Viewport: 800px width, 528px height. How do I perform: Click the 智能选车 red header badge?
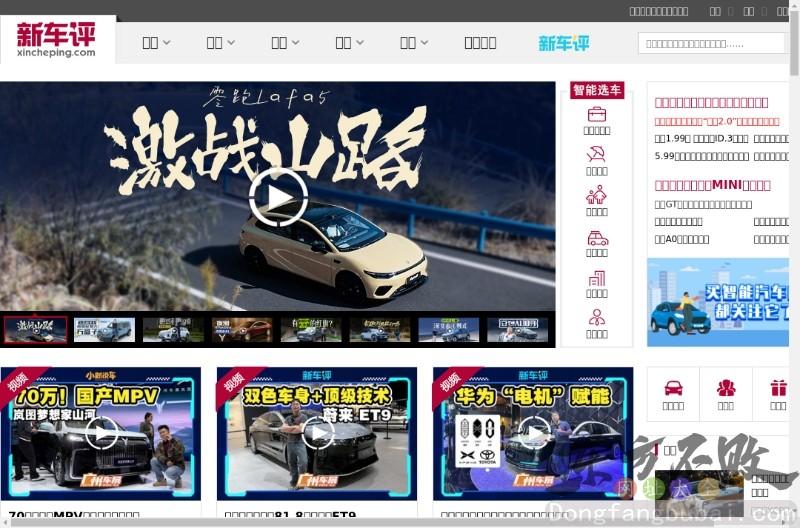pos(597,90)
